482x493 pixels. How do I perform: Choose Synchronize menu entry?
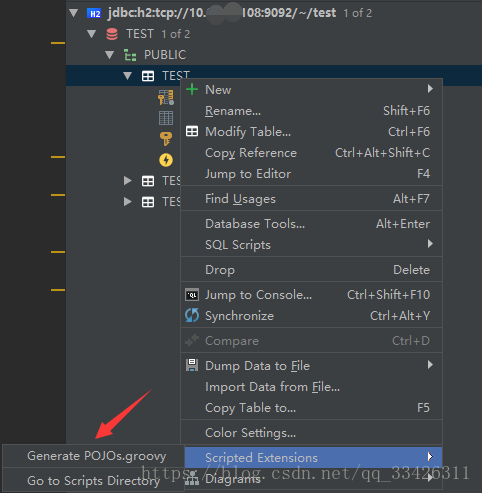[311, 316]
